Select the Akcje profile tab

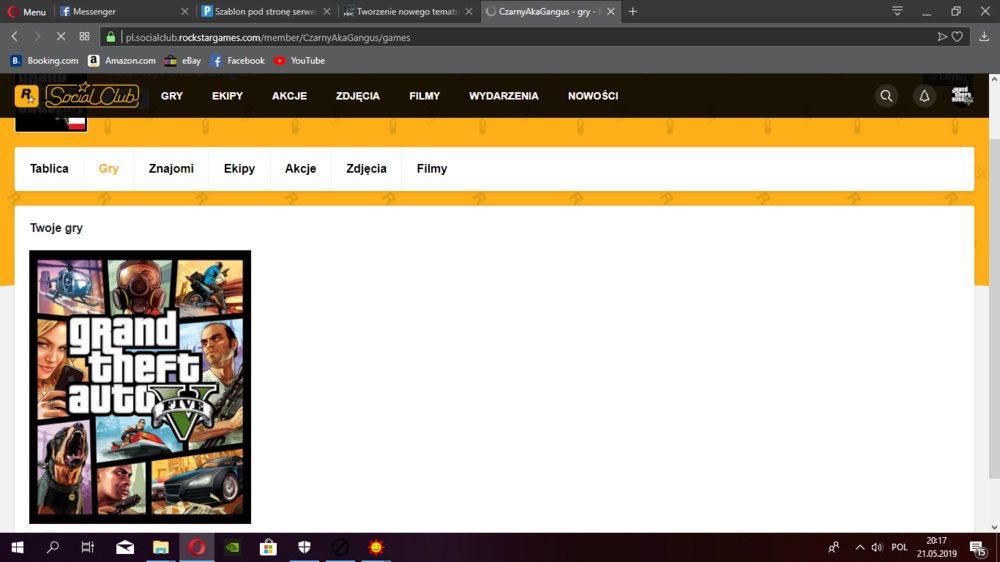300,168
